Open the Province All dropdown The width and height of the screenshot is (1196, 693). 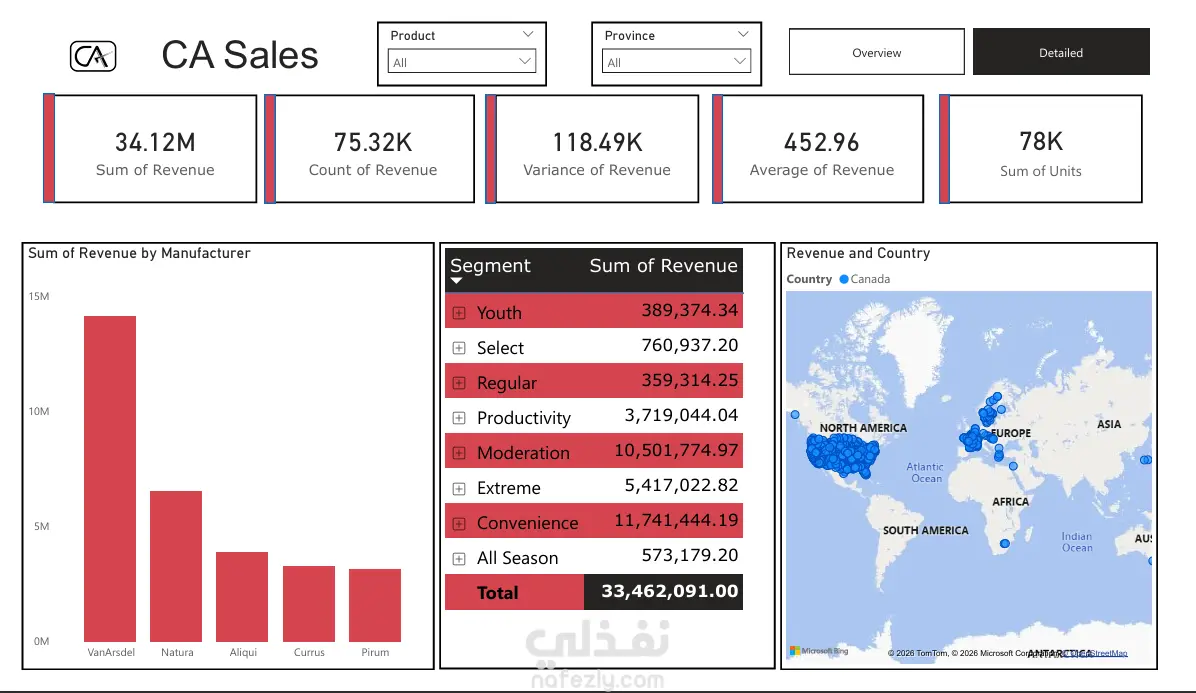pyautogui.click(x=676, y=62)
